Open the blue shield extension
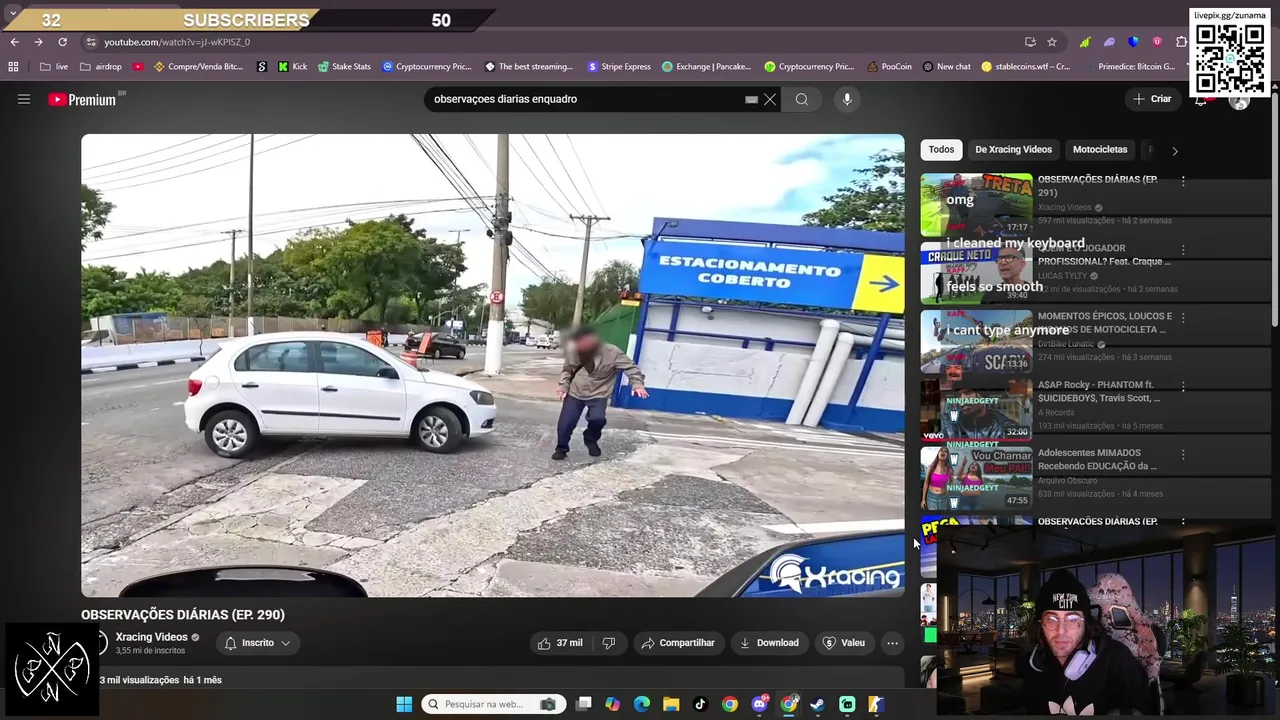 (x=1133, y=42)
